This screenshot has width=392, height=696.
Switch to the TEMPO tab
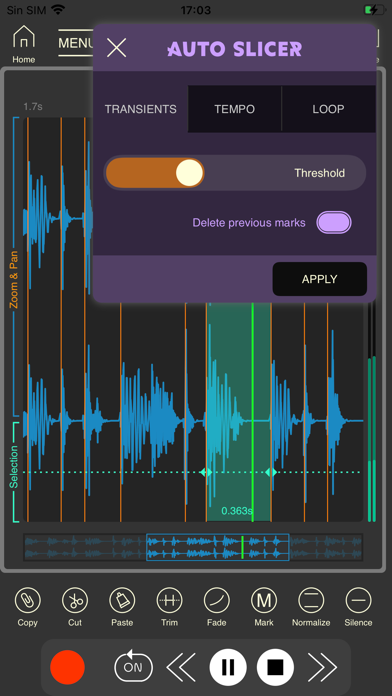235,109
